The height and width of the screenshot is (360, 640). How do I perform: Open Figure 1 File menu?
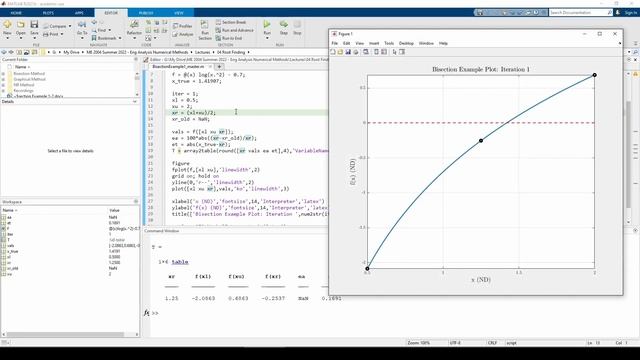click(335, 43)
